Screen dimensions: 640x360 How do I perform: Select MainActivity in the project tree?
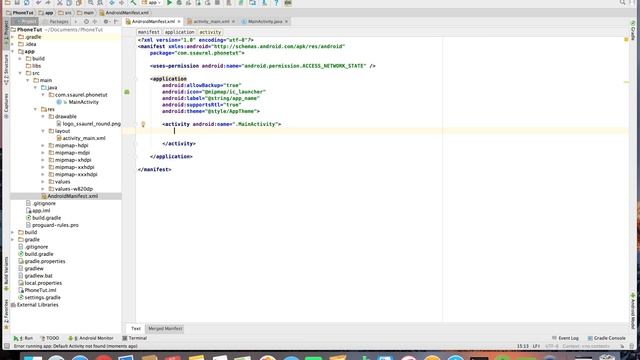point(83,102)
